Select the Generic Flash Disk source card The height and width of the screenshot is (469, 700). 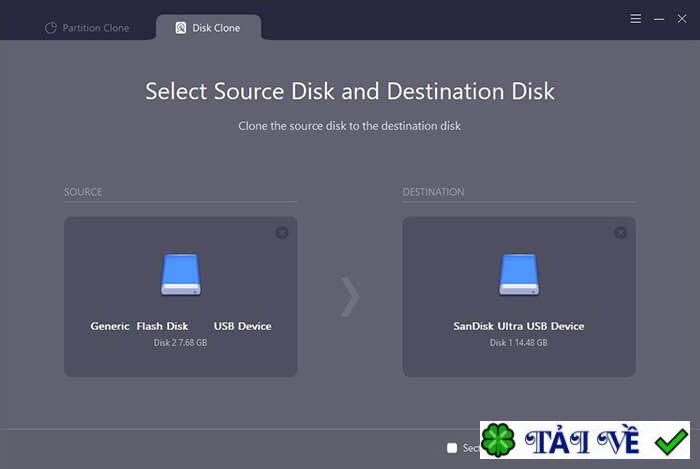180,297
